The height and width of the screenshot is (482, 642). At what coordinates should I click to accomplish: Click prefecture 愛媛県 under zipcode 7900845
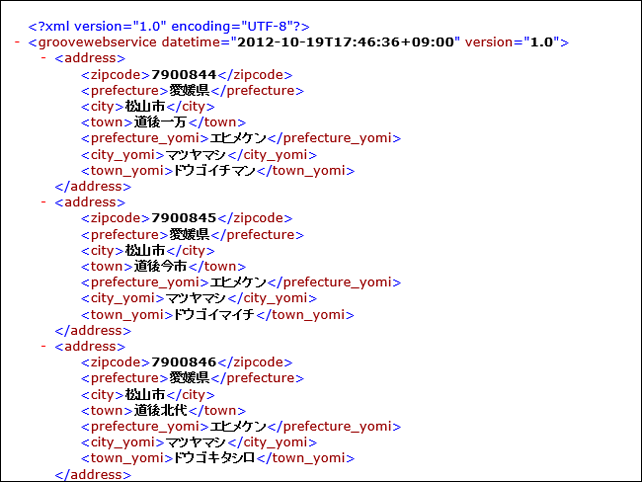coord(190,235)
